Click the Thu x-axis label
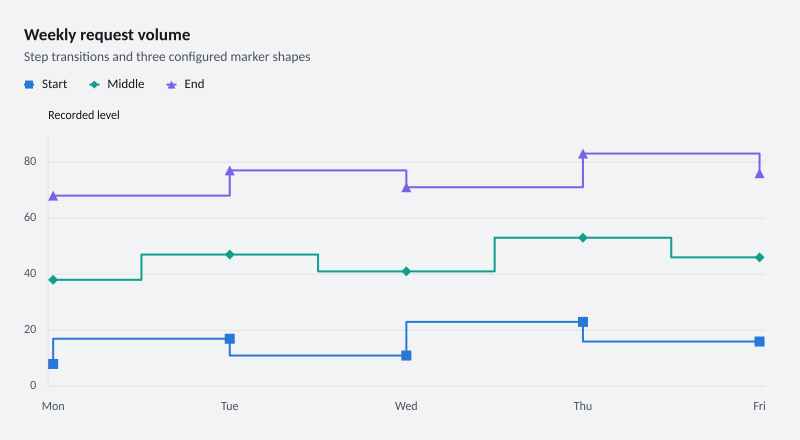 click(583, 406)
